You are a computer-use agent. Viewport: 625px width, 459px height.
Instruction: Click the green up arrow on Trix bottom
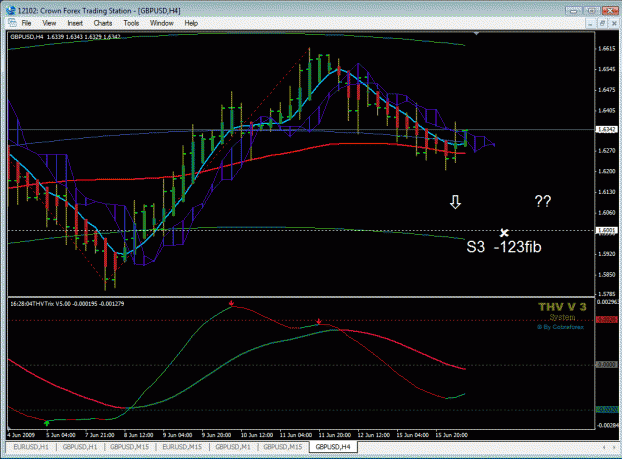click(47, 422)
